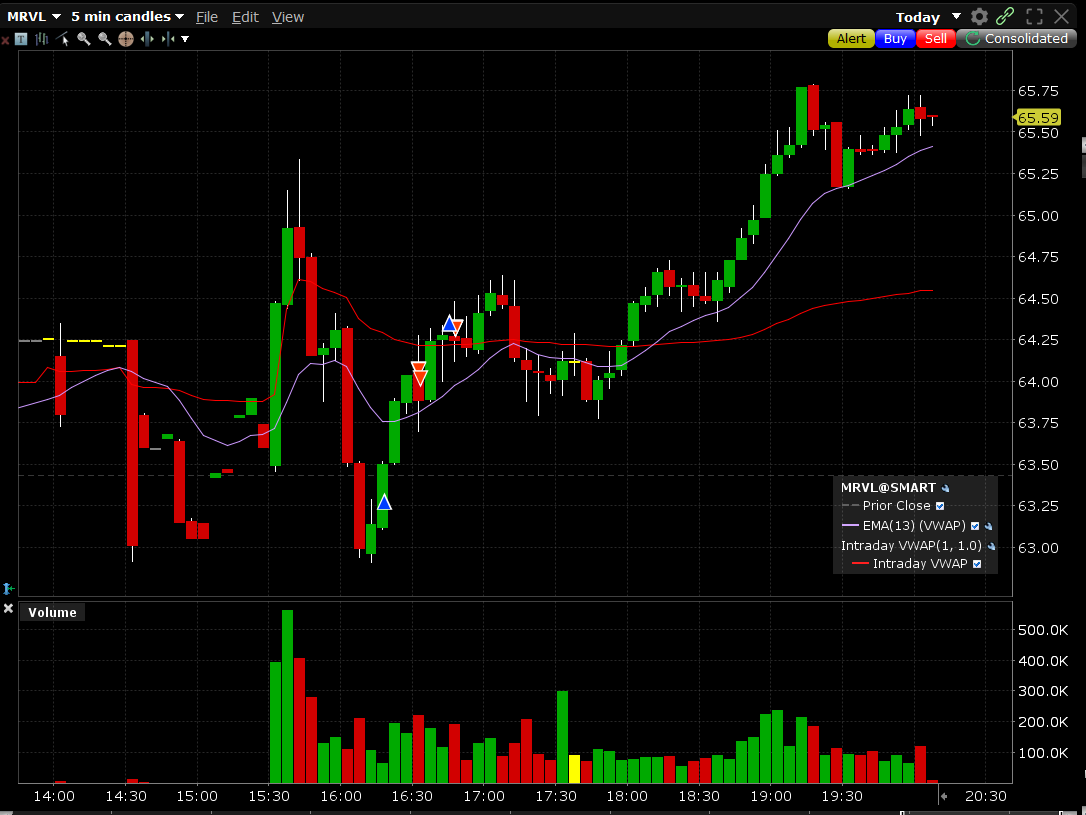1086x815 pixels.
Task: Click the second magnifier zoom icon
Action: 105,39
